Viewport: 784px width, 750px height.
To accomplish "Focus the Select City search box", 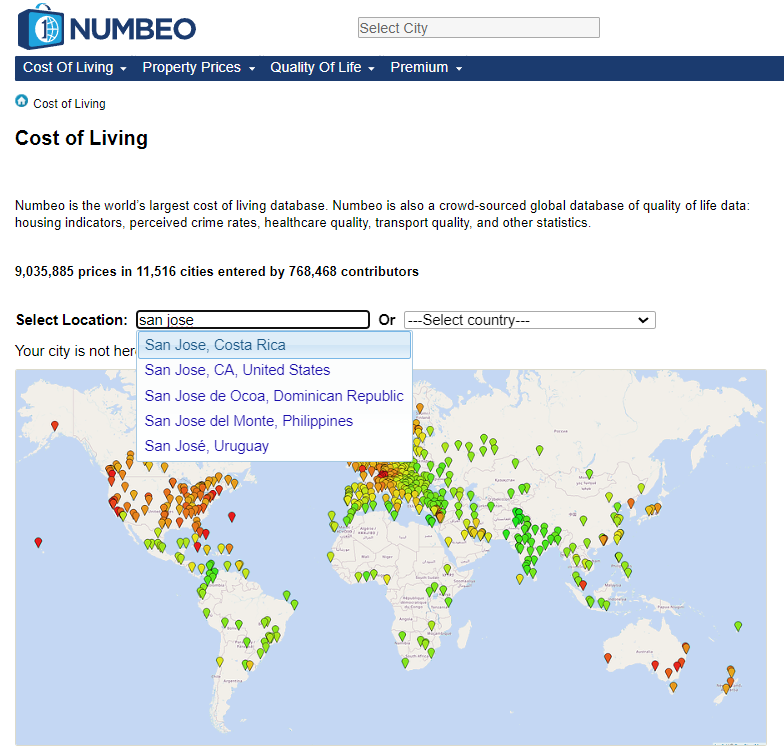I will point(478,28).
